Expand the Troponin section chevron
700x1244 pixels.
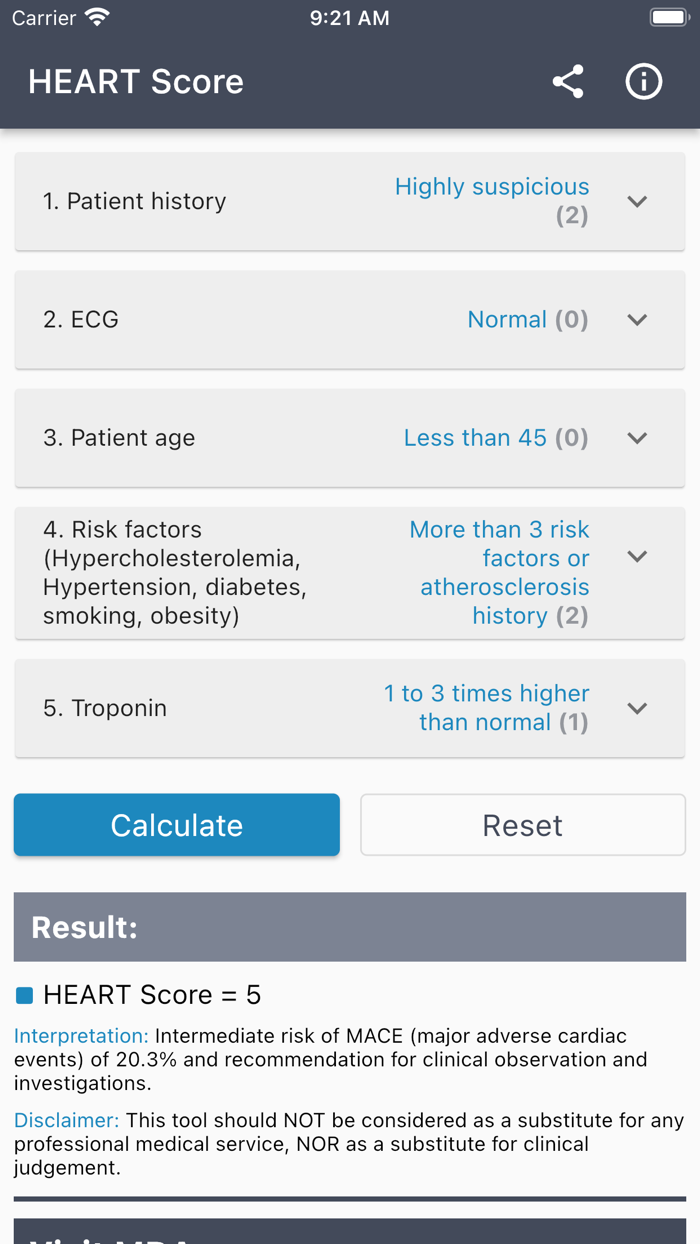(637, 708)
